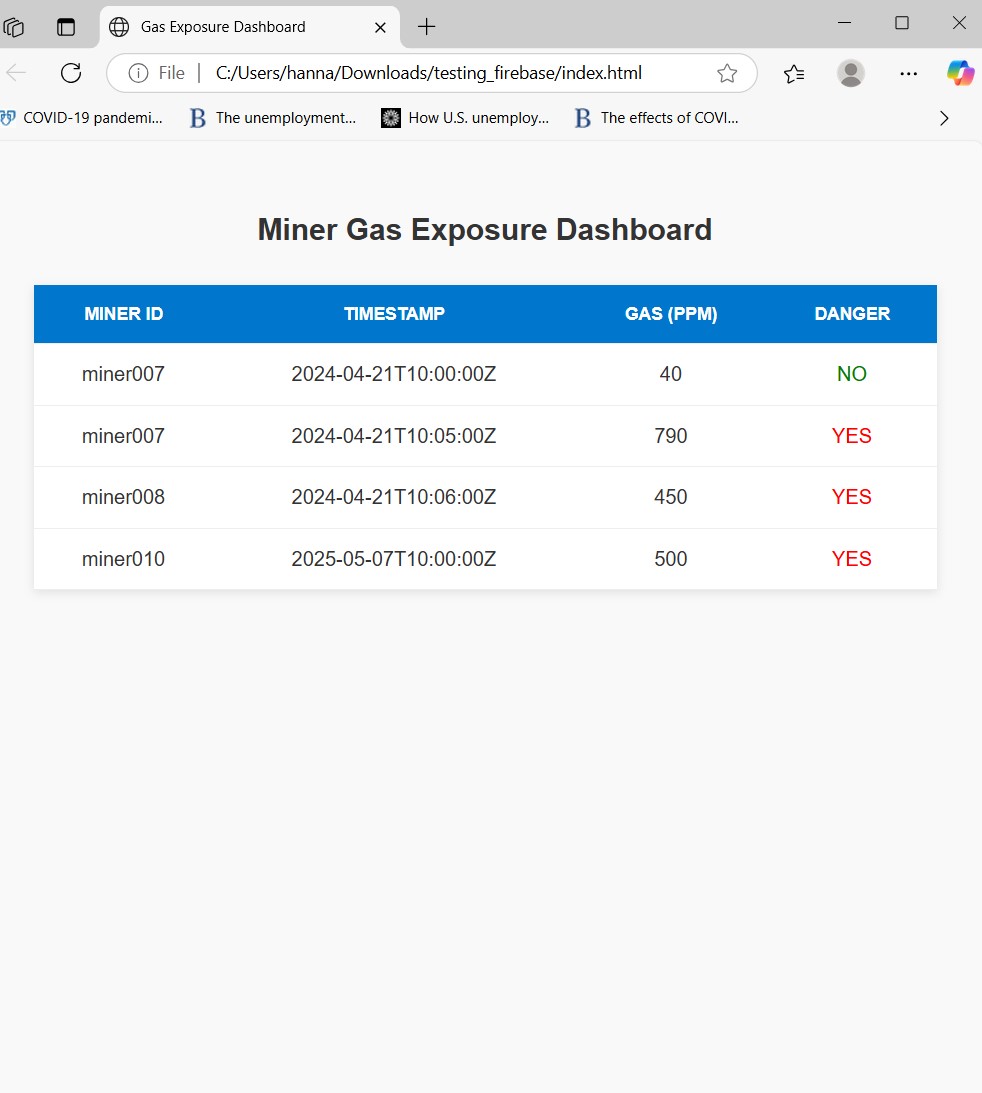This screenshot has height=1093, width=982.
Task: Open the Favorites list icon
Action: pos(794,73)
